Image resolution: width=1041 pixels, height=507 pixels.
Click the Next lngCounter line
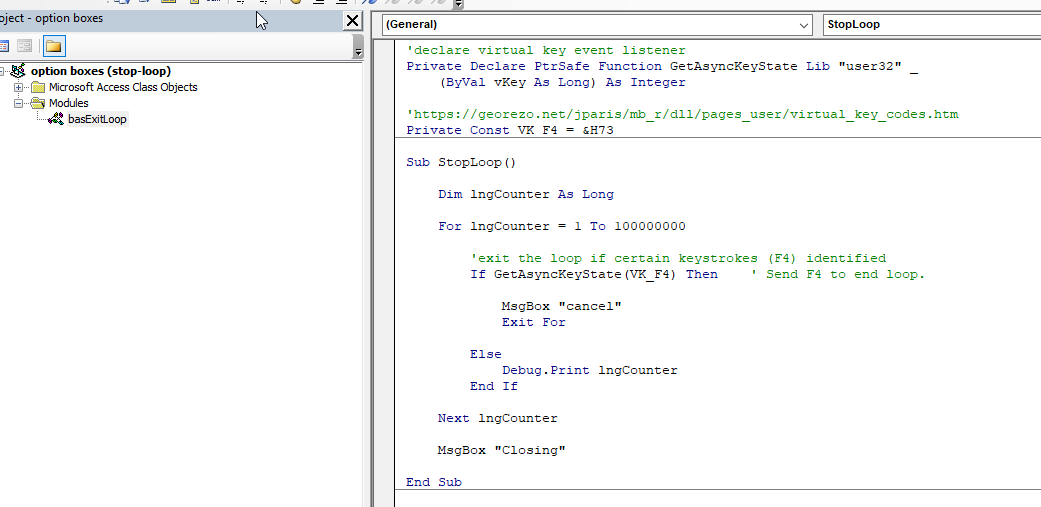tap(497, 418)
